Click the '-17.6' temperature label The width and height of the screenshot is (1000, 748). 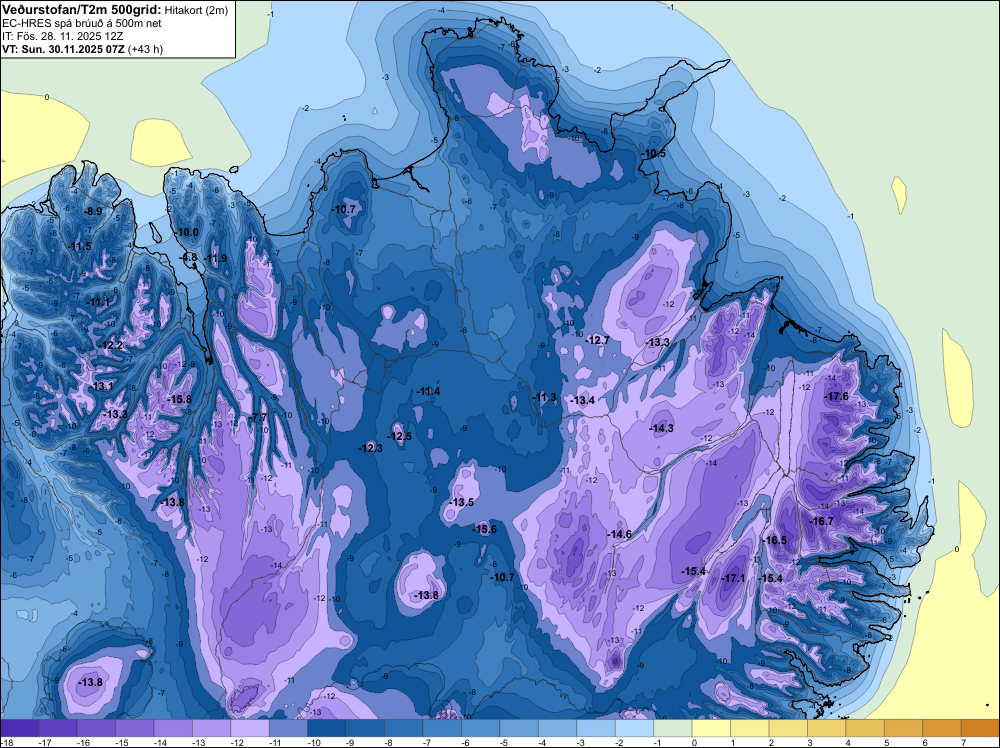point(837,396)
